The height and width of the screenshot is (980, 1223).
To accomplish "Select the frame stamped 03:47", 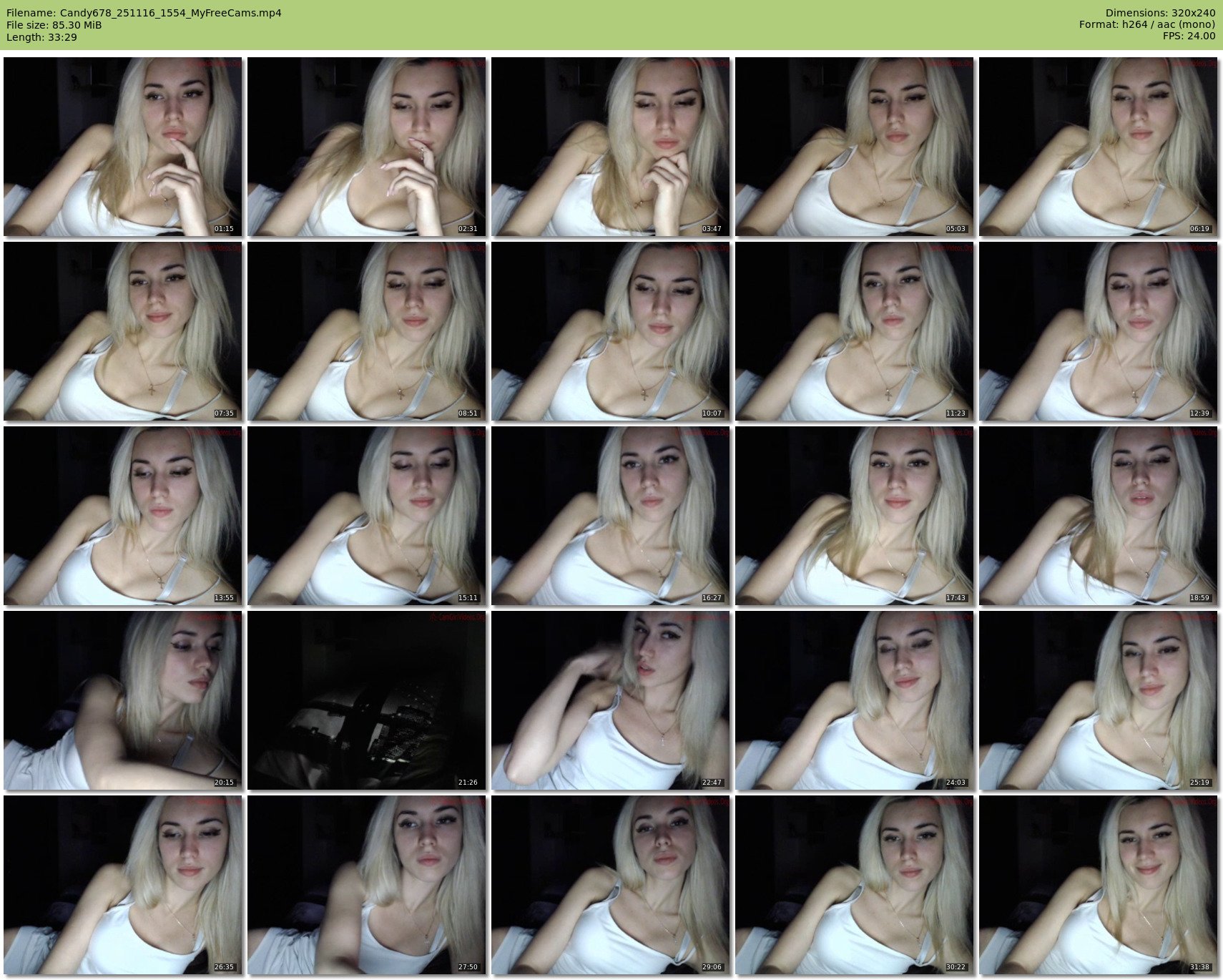I will coord(611,147).
